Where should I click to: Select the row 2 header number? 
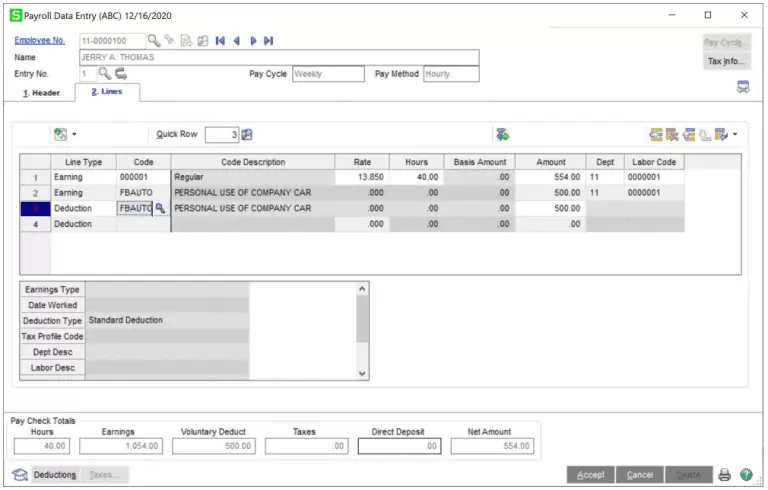pyautogui.click(x=35, y=193)
